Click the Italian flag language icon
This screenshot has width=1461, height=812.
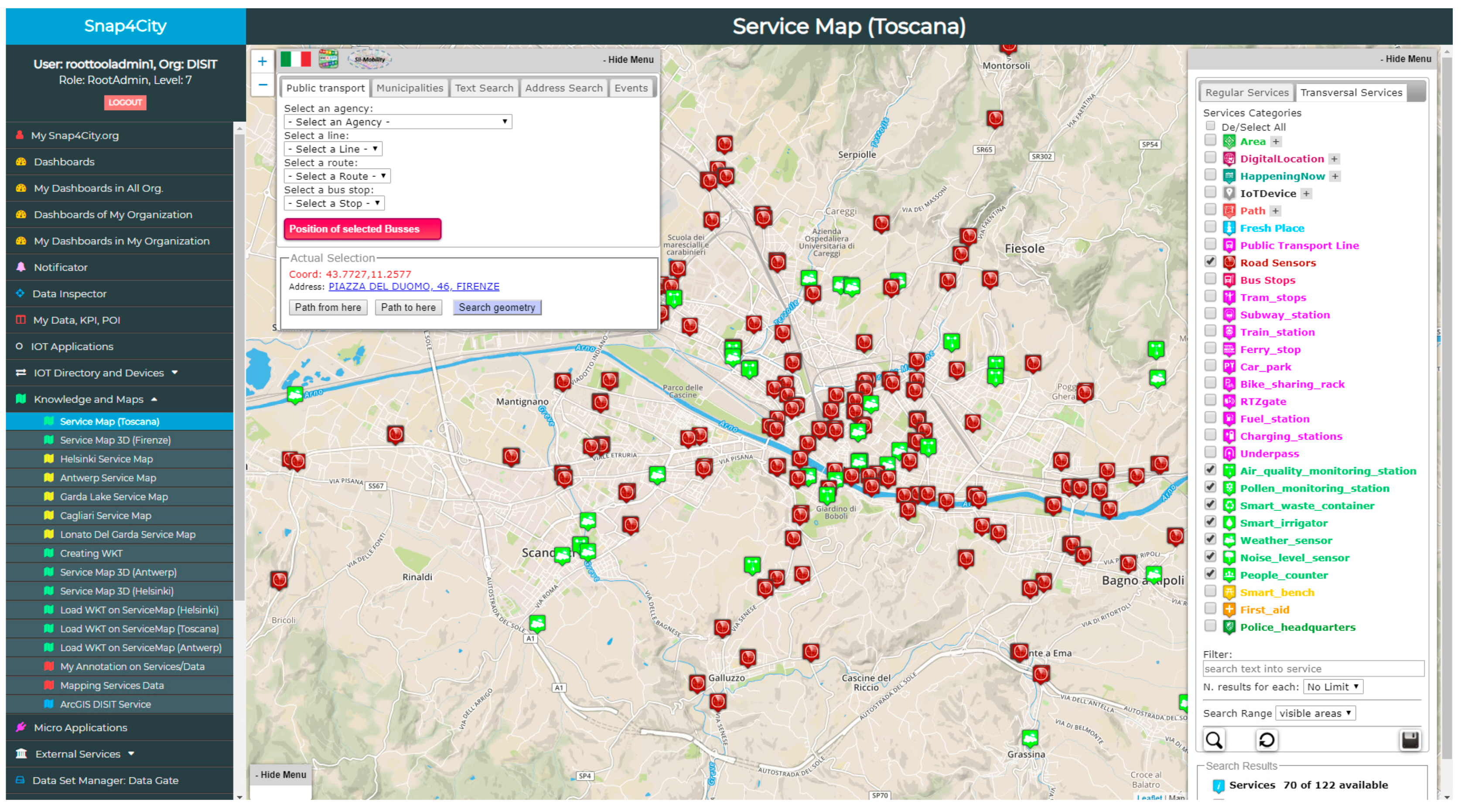(x=296, y=59)
